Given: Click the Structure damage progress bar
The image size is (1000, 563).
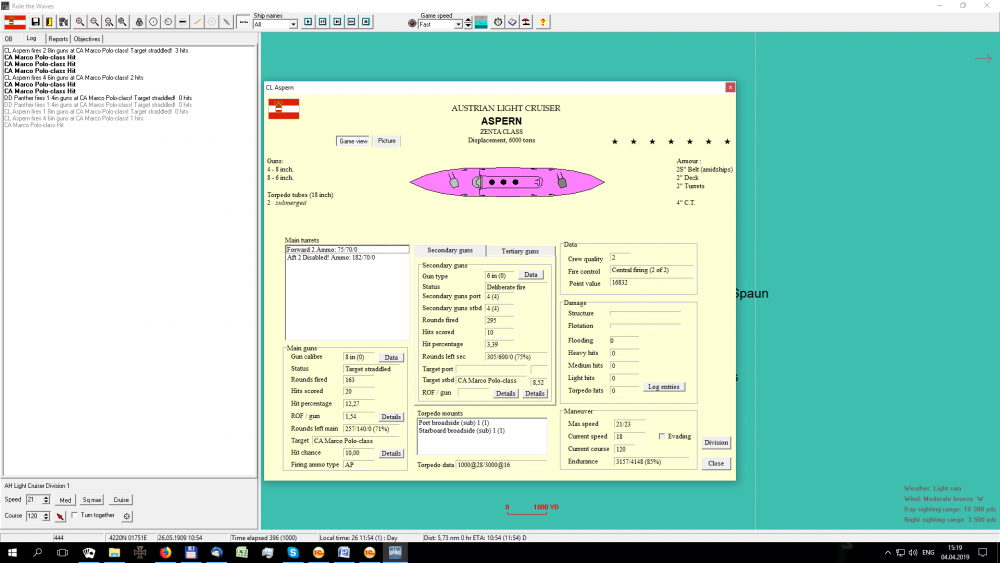Looking at the screenshot, I should coord(645,313).
